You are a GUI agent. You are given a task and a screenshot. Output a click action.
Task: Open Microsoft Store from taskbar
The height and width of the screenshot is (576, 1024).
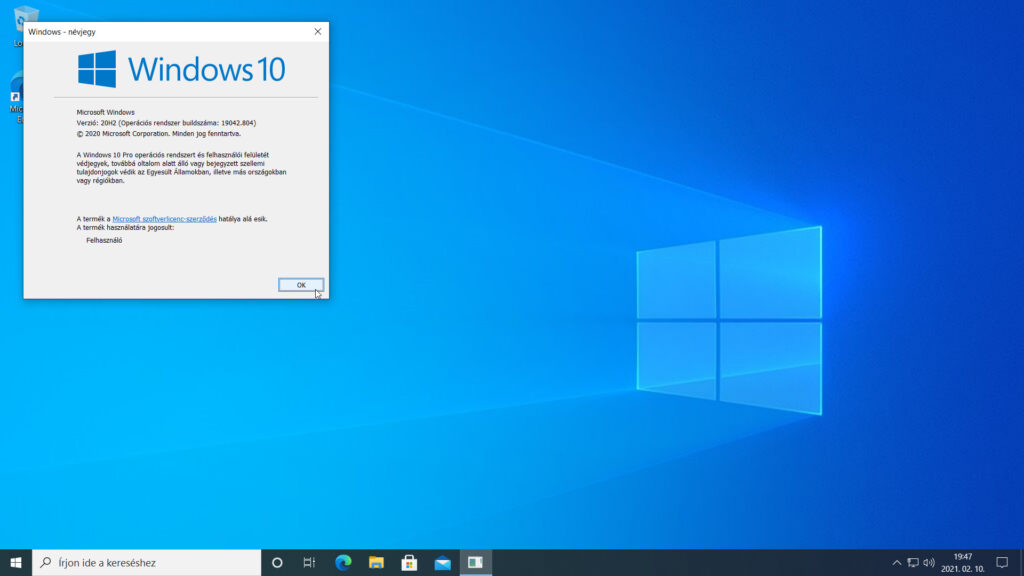point(409,562)
